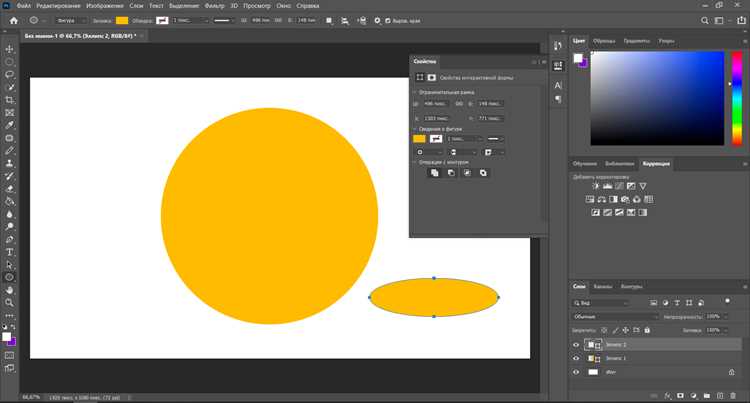Select the Clone Stamp tool
This screenshot has width=750, height=403.
[x=10, y=163]
